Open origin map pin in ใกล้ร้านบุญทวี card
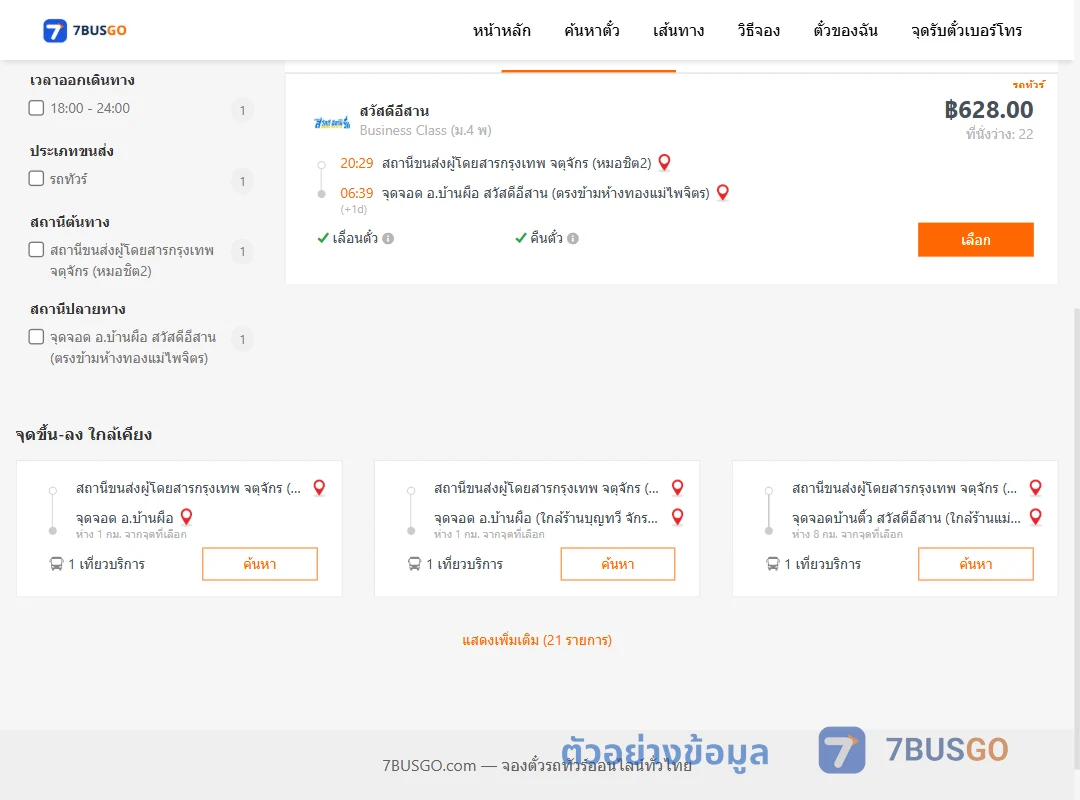This screenshot has height=800, width=1080. click(x=678, y=488)
